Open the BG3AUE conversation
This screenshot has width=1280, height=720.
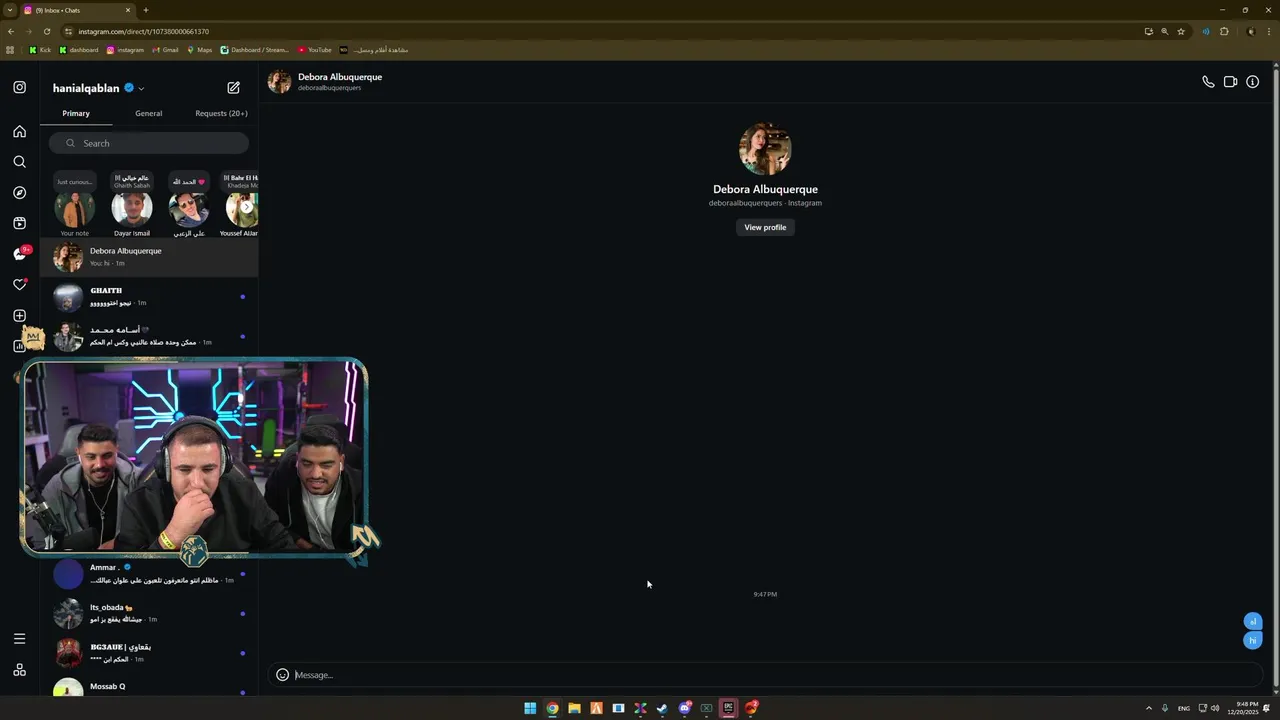[149, 653]
